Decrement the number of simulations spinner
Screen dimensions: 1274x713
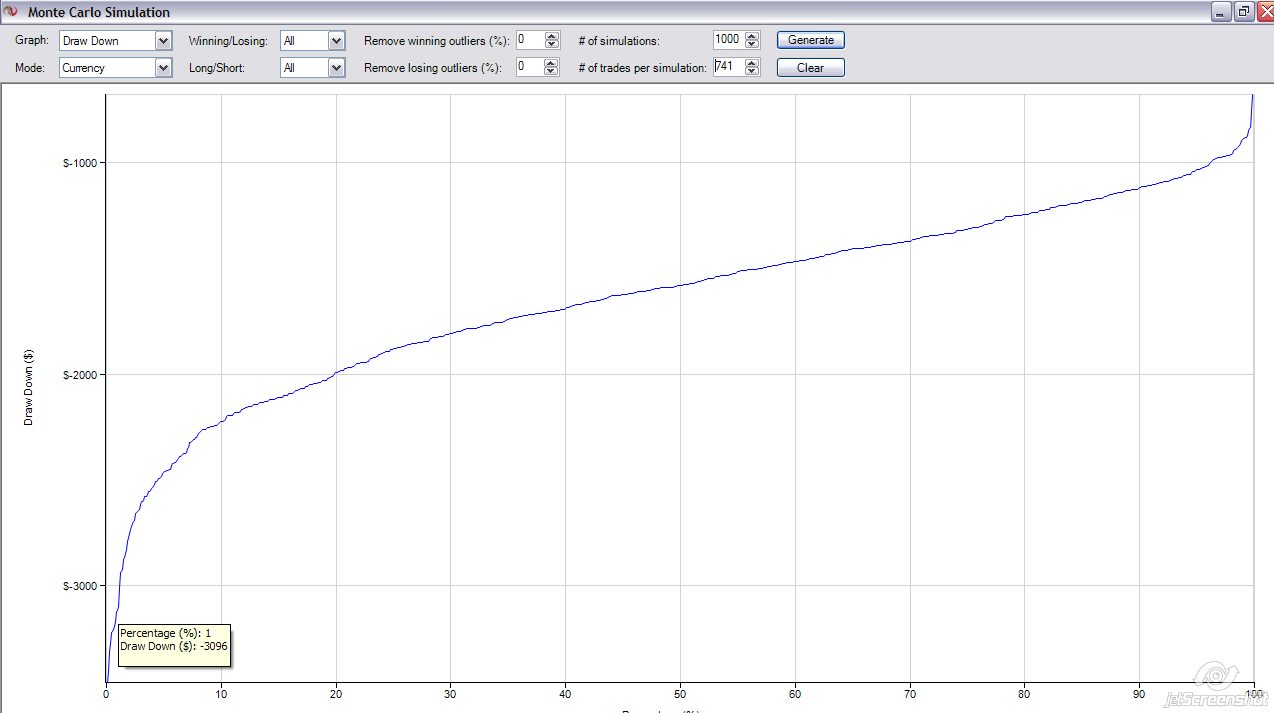point(752,45)
